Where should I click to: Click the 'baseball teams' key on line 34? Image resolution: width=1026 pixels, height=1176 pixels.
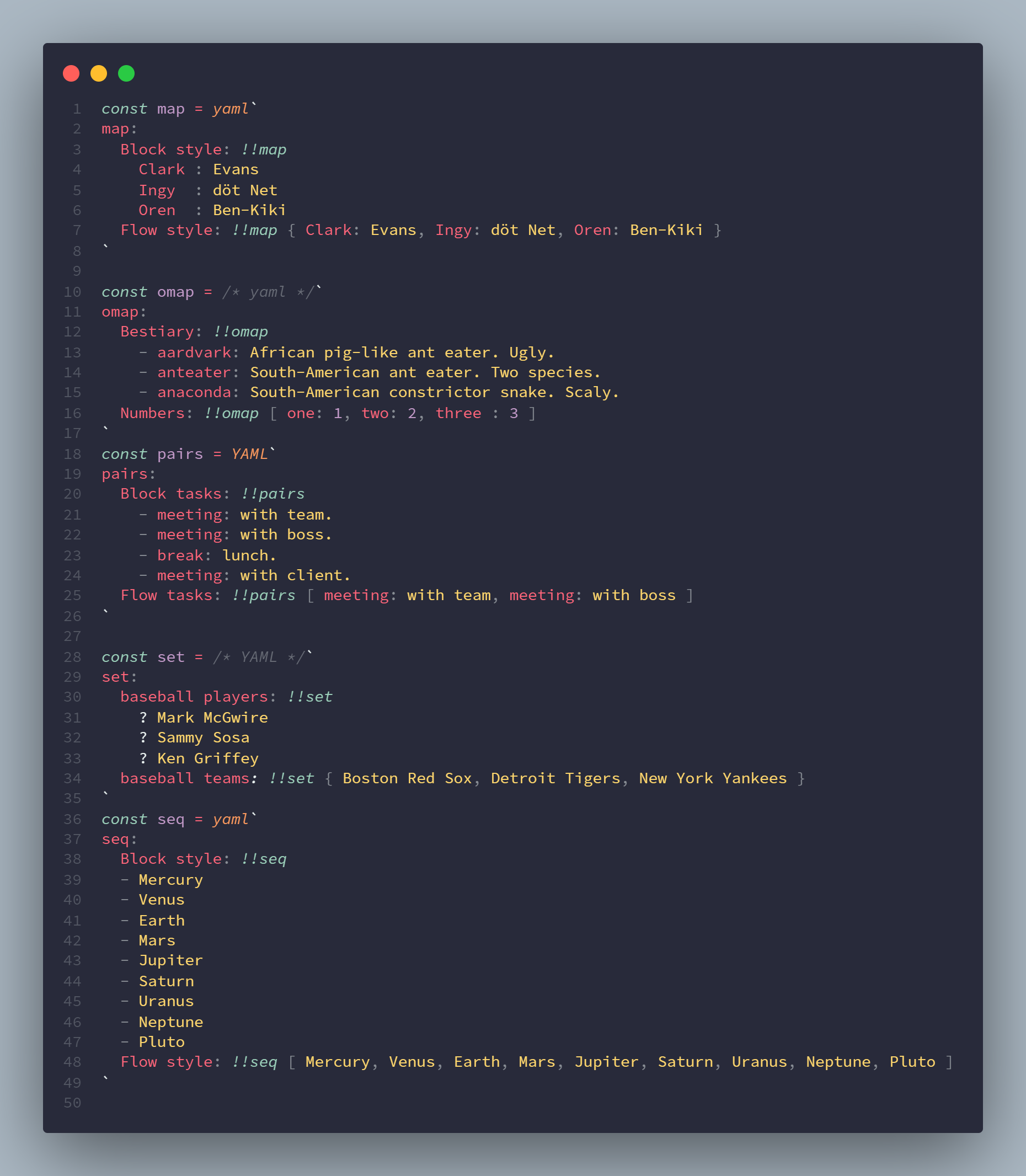(x=185, y=778)
